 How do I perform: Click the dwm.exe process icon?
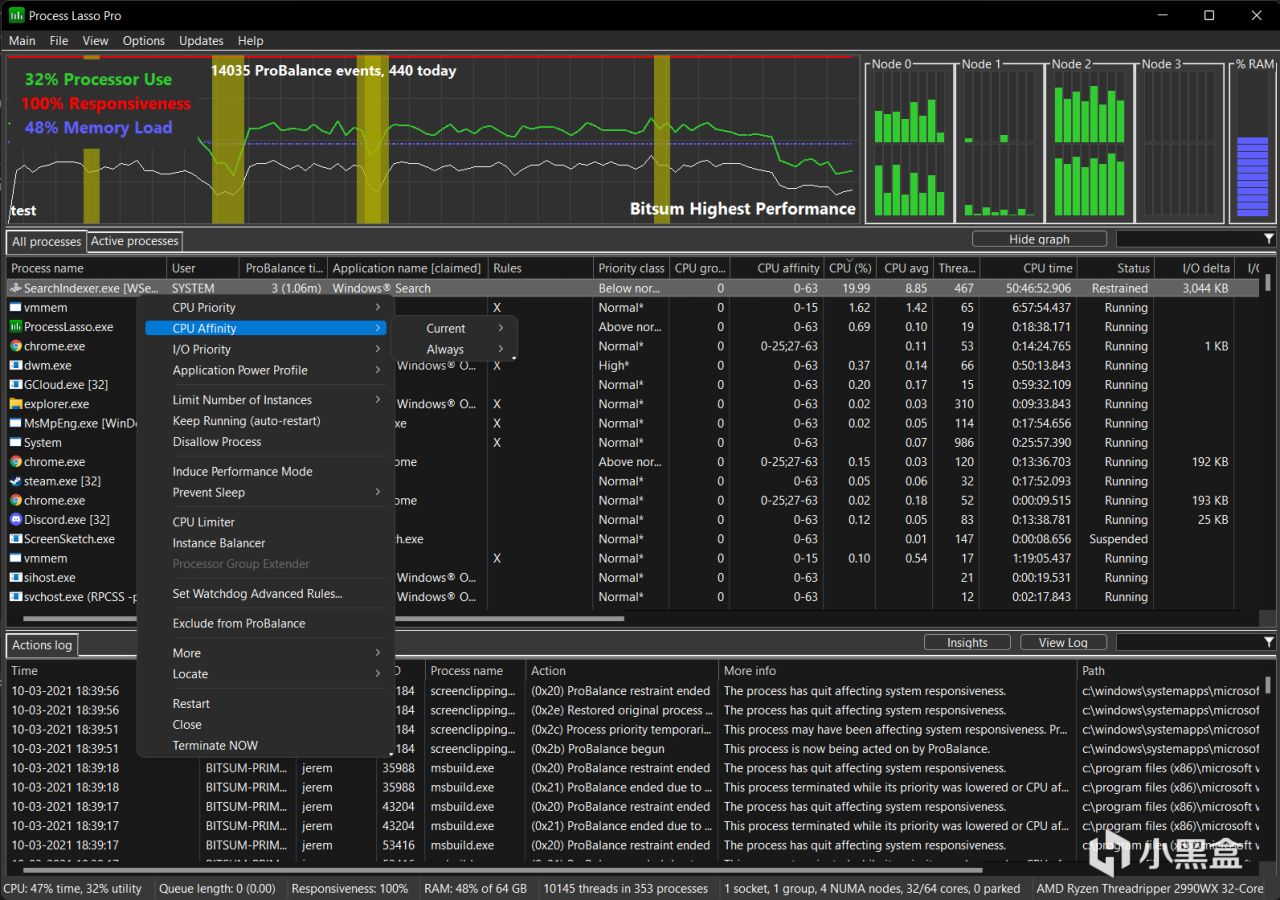click(x=15, y=365)
